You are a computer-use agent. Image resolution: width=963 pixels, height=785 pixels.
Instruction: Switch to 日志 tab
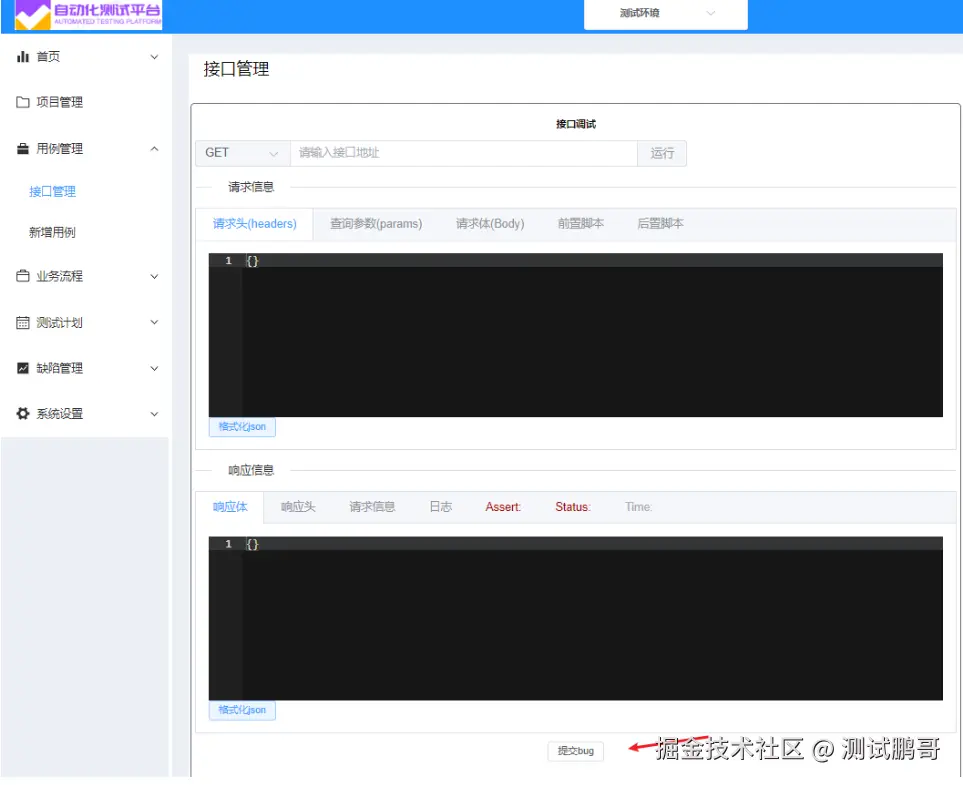pyautogui.click(x=440, y=507)
